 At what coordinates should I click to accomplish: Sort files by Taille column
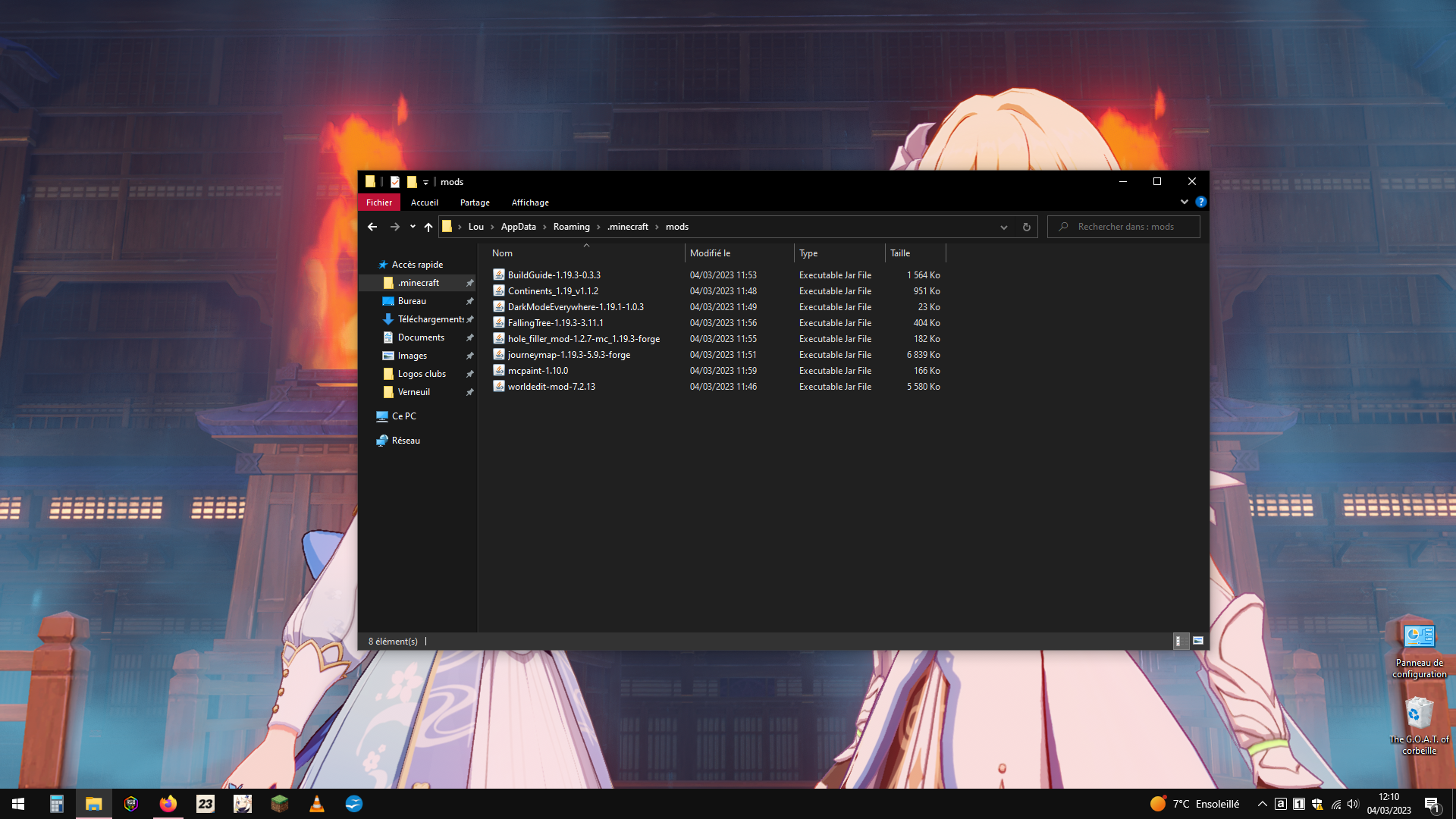pos(915,253)
